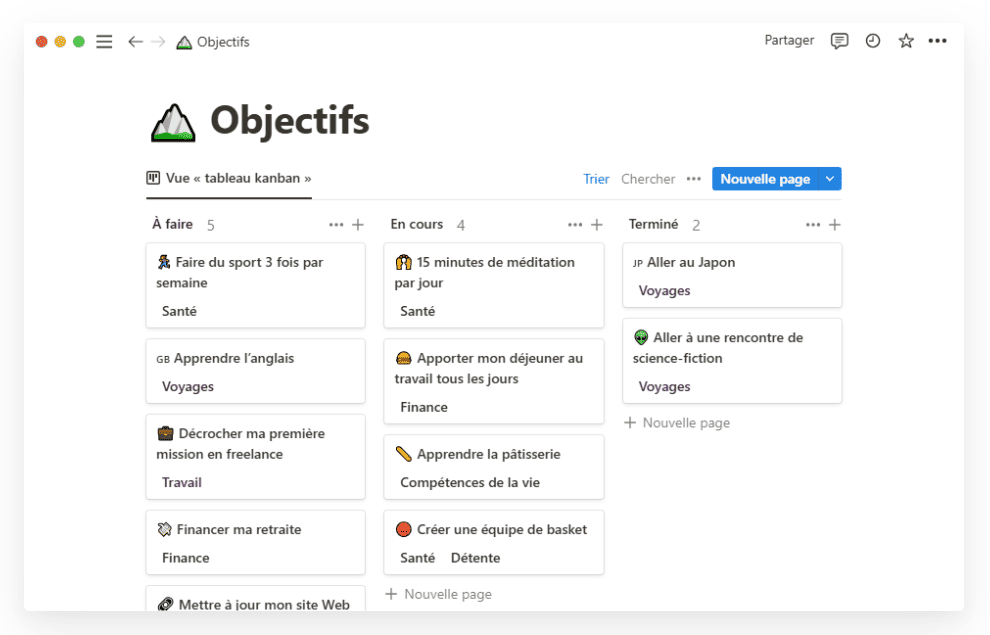Add a card to Terminé column
The image size is (990, 635).
[x=835, y=225]
